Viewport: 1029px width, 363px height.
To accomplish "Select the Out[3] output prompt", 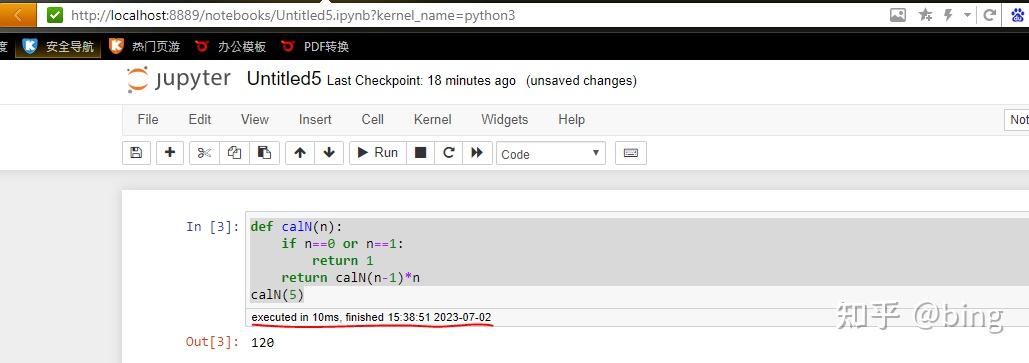I will [x=213, y=341].
